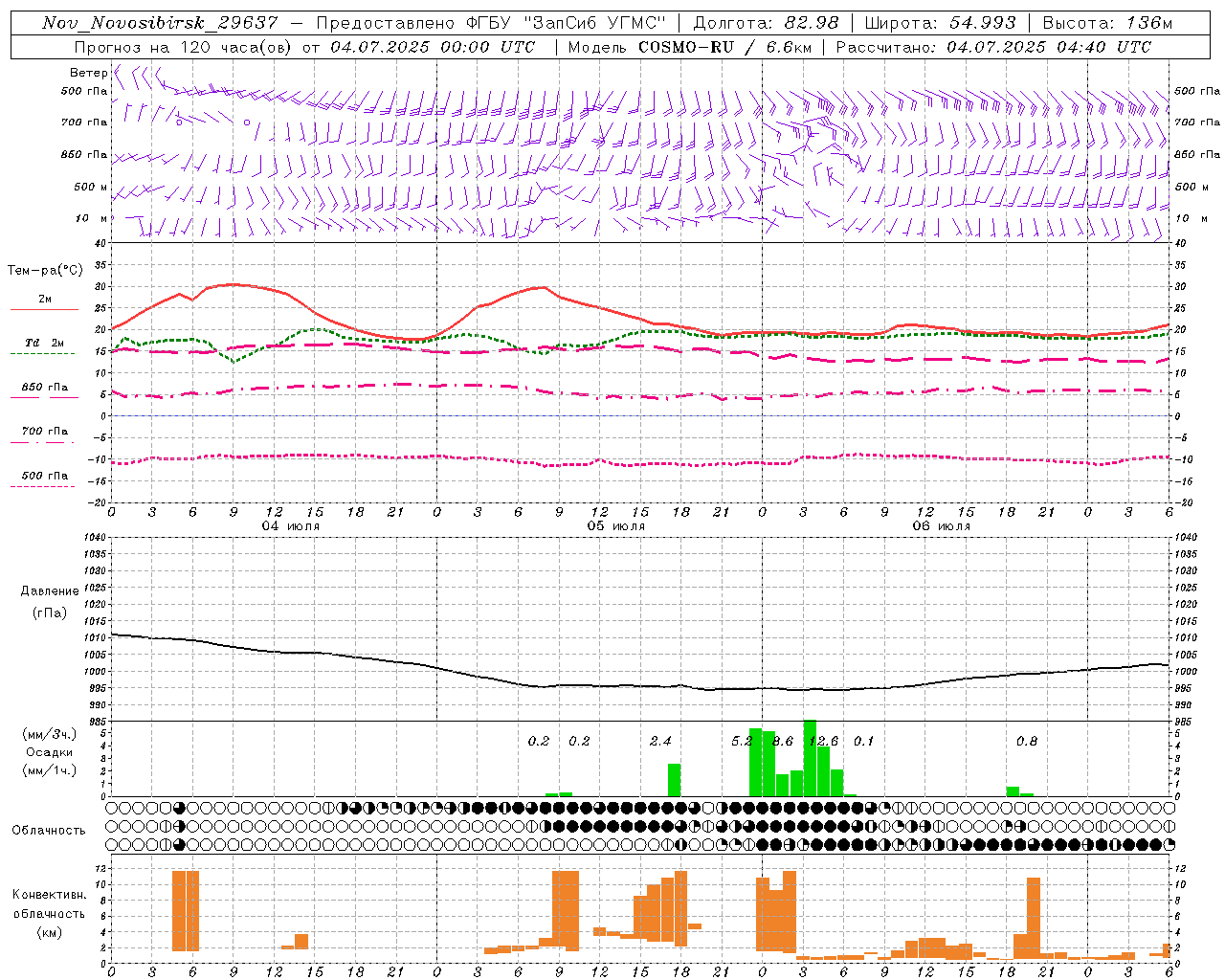Click the right-side 700 гПа wind level label
This screenshot has height=980, width=1225.
[x=1196, y=122]
